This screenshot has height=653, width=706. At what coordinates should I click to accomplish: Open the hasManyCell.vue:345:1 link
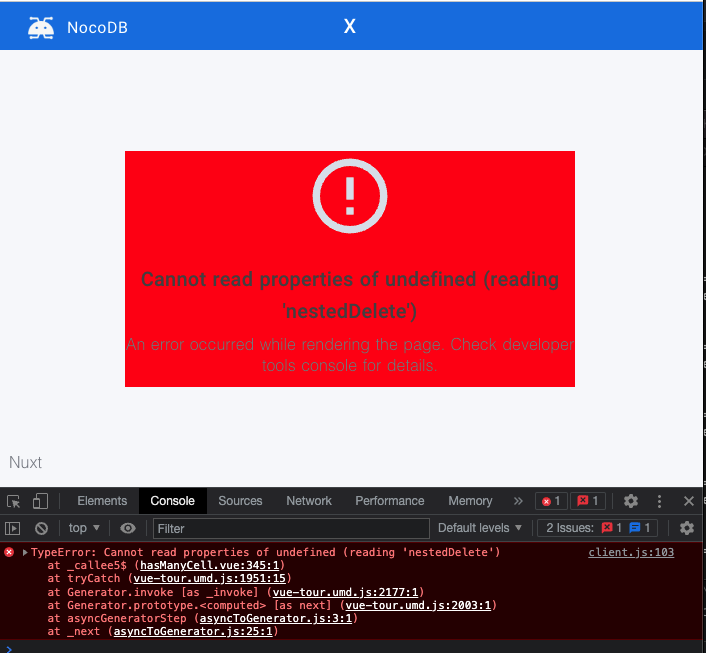click(x=210, y=565)
